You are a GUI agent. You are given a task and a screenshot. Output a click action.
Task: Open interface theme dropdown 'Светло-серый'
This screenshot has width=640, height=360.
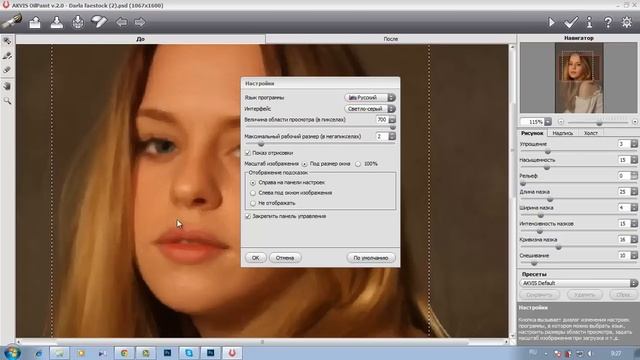(x=370, y=109)
